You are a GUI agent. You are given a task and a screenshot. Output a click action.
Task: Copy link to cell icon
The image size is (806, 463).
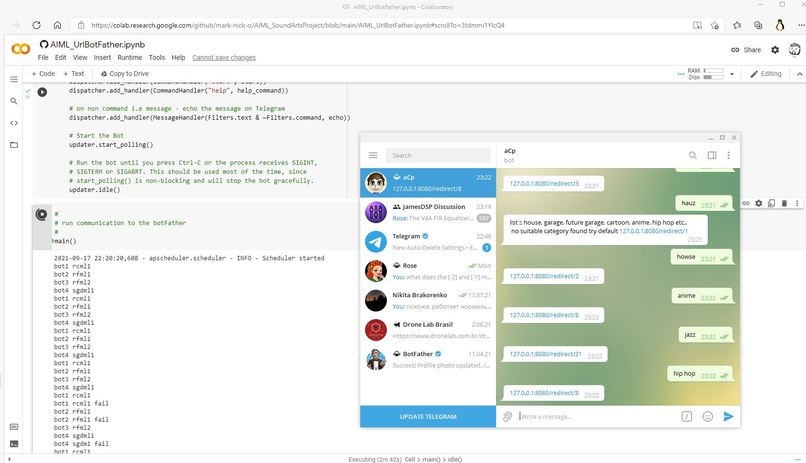[746, 203]
